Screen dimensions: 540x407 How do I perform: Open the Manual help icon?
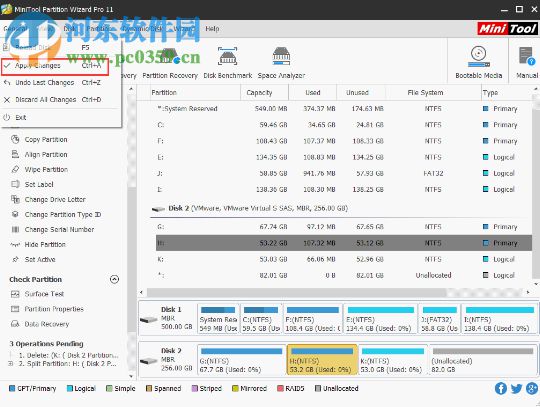tap(527, 63)
